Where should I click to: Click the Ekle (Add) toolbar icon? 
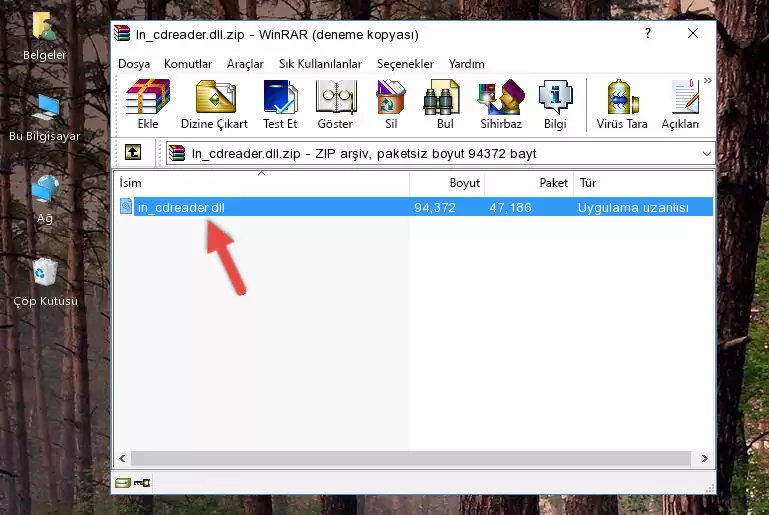pos(148,104)
